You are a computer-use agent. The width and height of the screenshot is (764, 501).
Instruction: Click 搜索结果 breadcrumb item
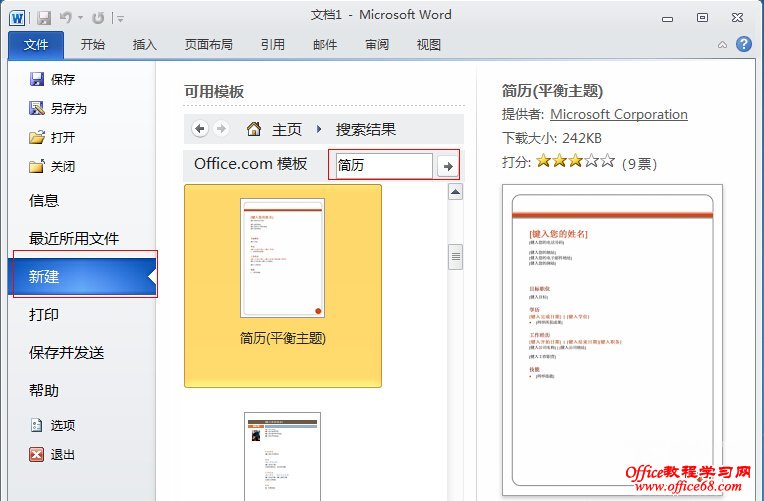[x=365, y=130]
